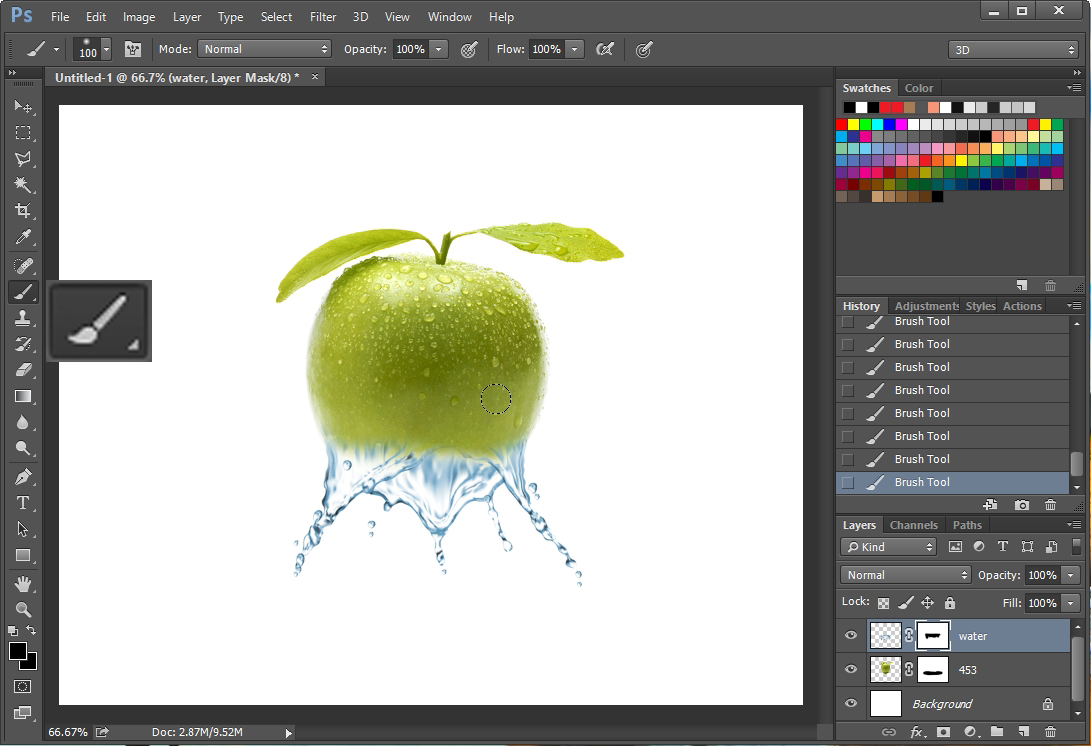The width and height of the screenshot is (1091, 746).
Task: Toggle lock all
Action: coord(950,603)
